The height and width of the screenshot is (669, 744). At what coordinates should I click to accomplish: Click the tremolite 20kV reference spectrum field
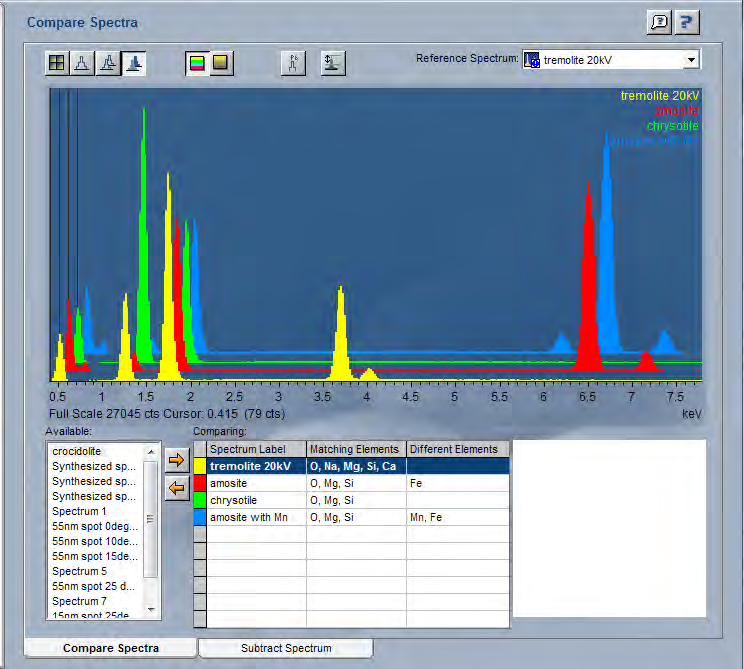pos(610,60)
